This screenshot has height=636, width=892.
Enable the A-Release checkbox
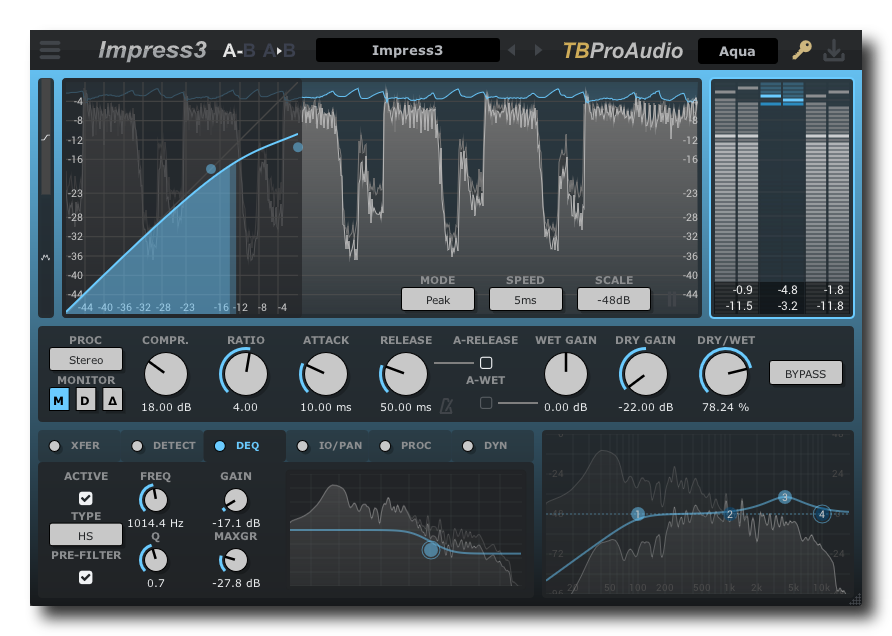click(486, 363)
